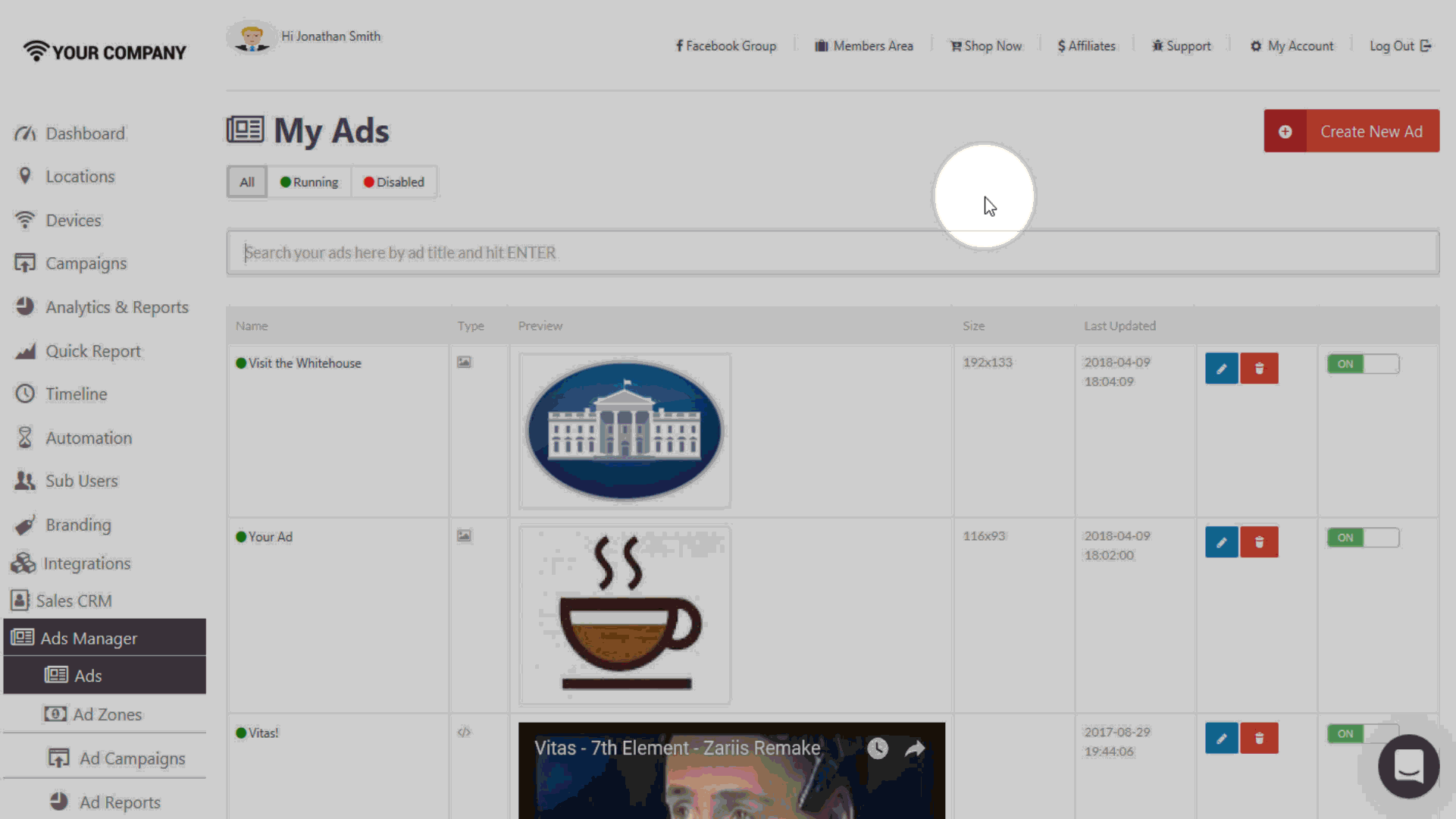The height and width of the screenshot is (819, 1456).
Task: Collapse the Ads Manager menu
Action: click(x=105, y=638)
